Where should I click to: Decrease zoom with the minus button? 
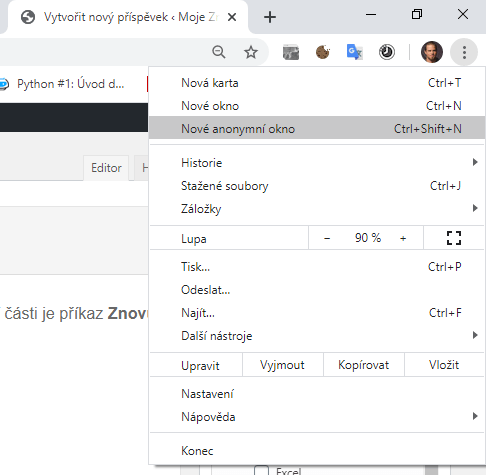coord(327,238)
